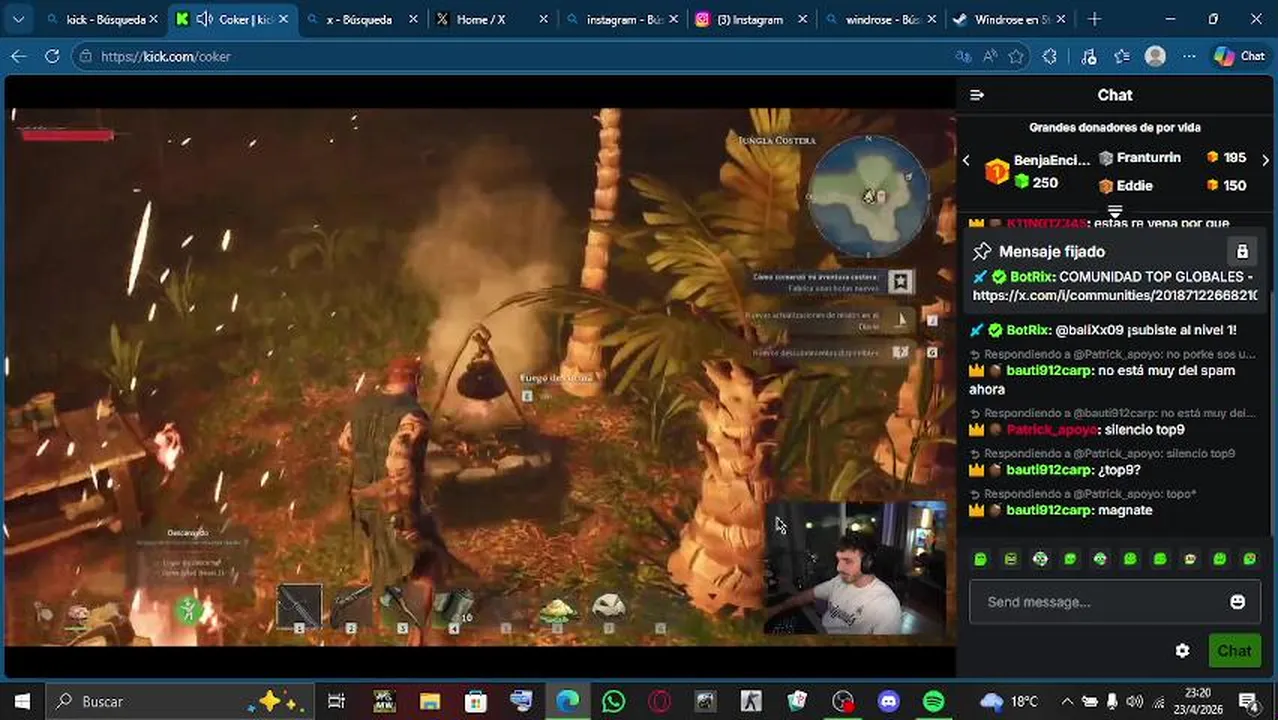1278x720 pixels.
Task: Click the lock icon on the pinned message
Action: [x=1241, y=252]
